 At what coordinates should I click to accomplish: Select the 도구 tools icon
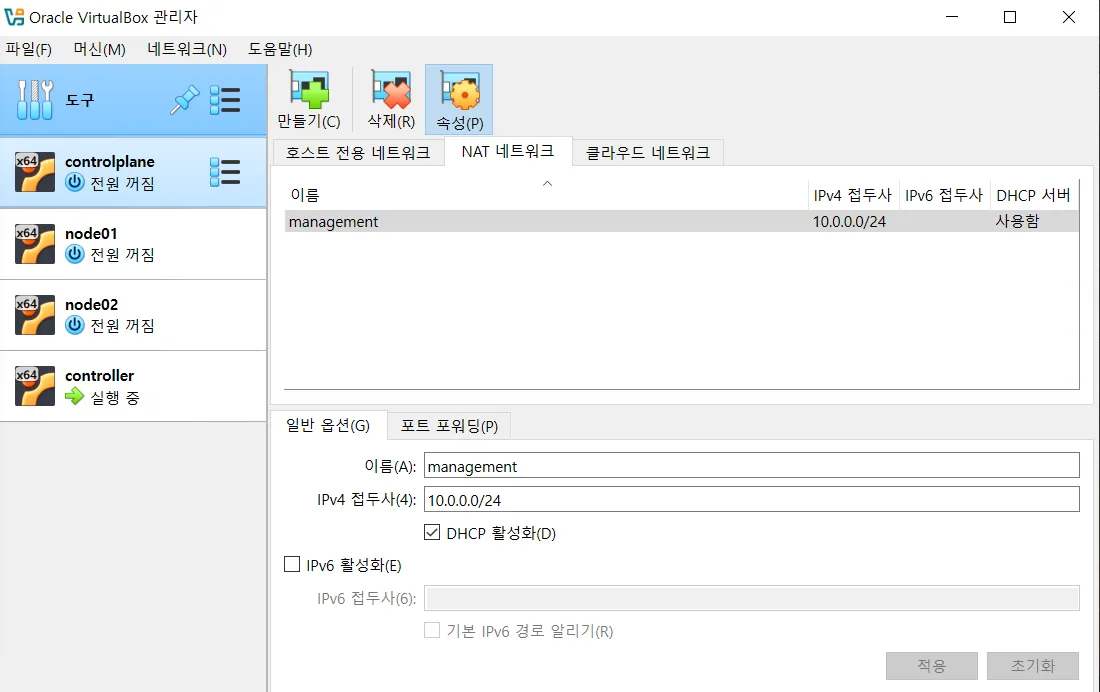(35, 100)
